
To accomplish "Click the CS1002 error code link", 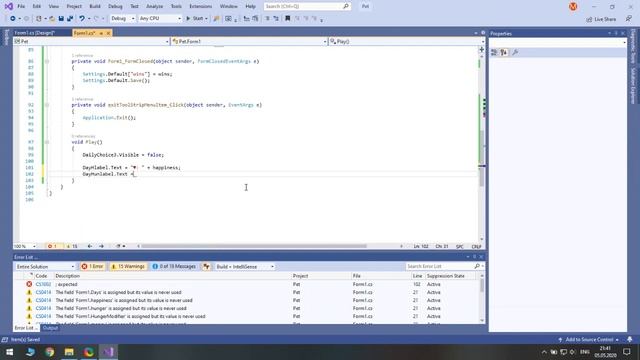I will coord(43,284).
